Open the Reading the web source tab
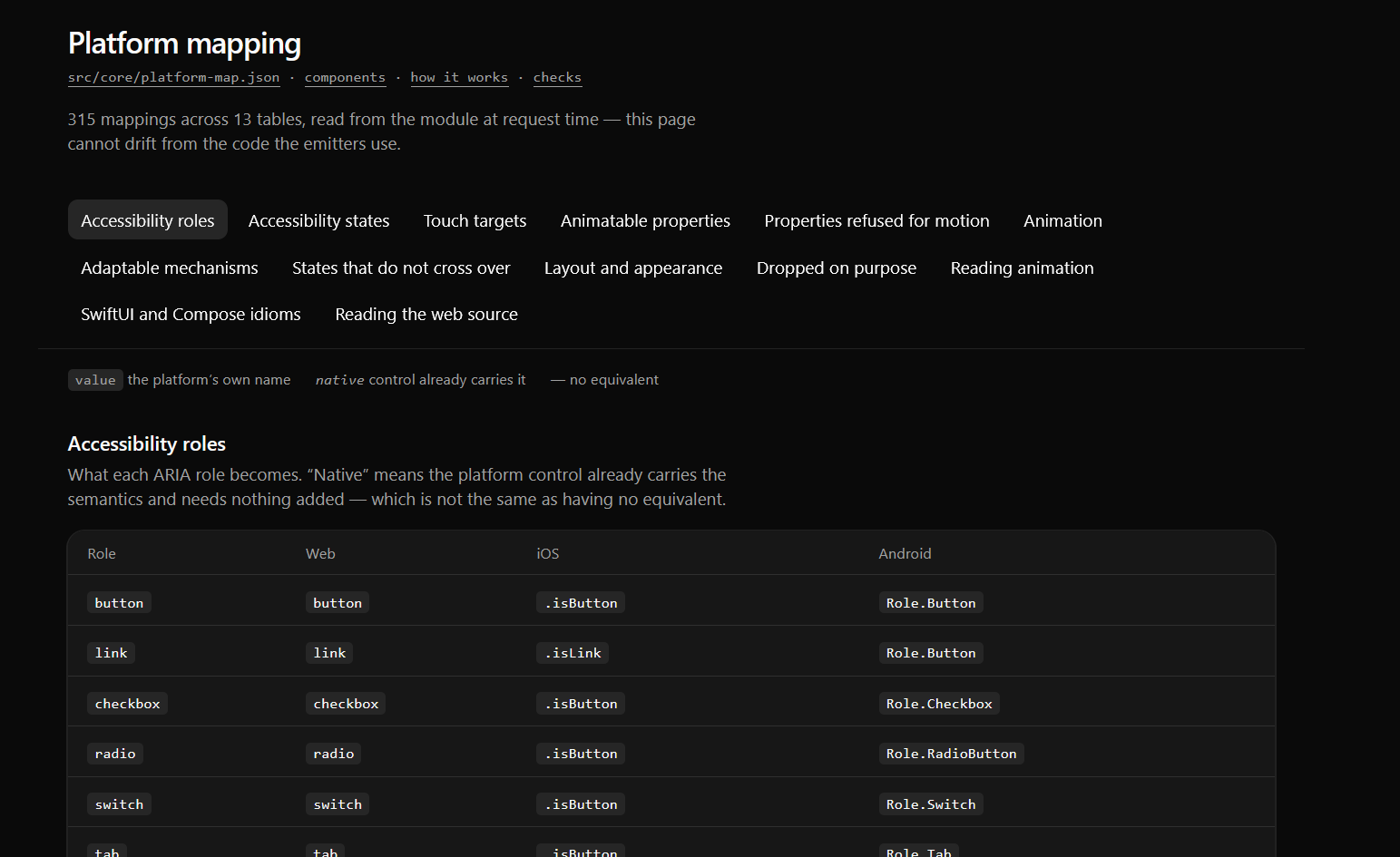The height and width of the screenshot is (857, 1400). [426, 314]
